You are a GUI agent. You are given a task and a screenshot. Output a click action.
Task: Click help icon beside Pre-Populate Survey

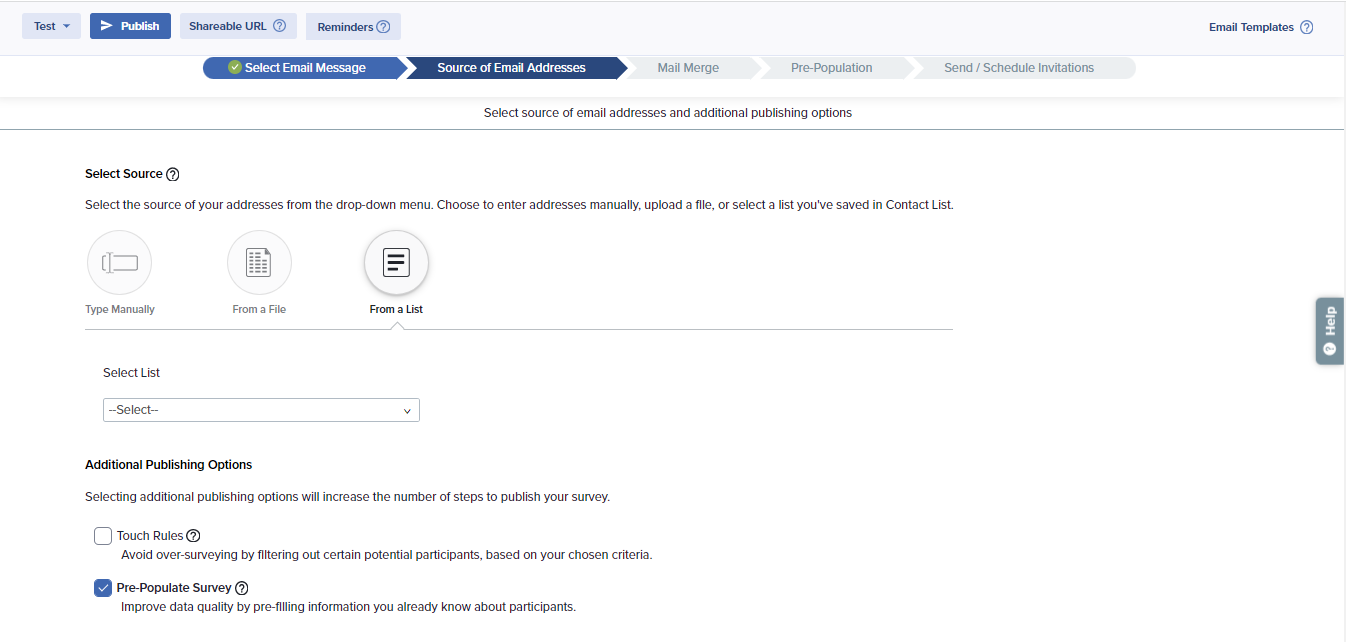[241, 588]
